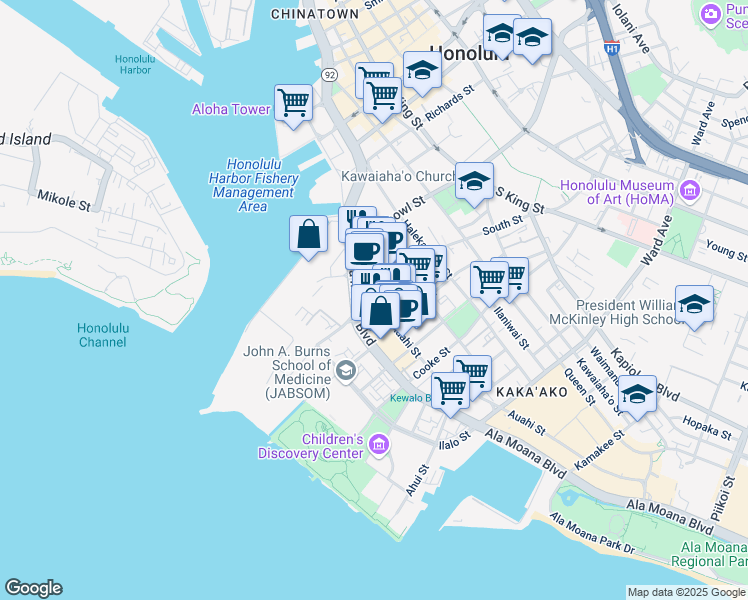Select the shopping bag marker by the harbor edge
748x600 pixels.
[x=309, y=234]
